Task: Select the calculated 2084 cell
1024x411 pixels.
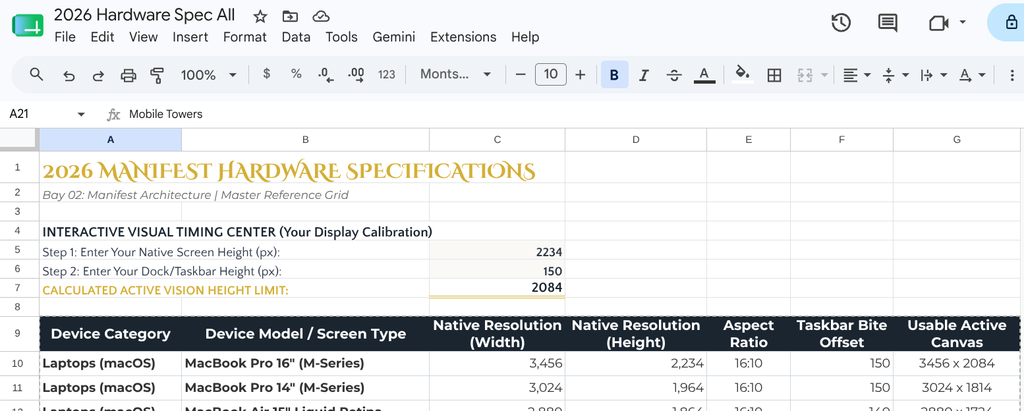Action: (497, 288)
